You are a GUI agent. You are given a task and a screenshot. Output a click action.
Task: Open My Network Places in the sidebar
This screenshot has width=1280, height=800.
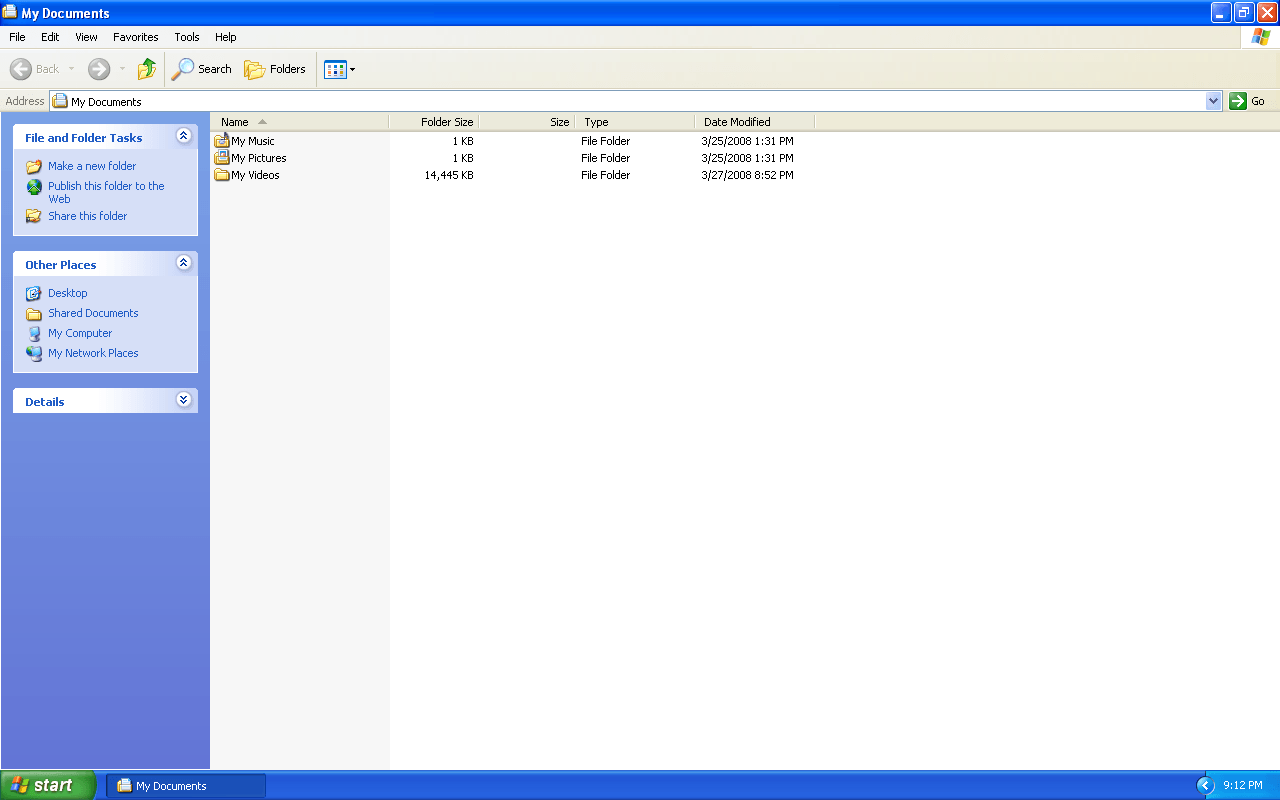(93, 352)
